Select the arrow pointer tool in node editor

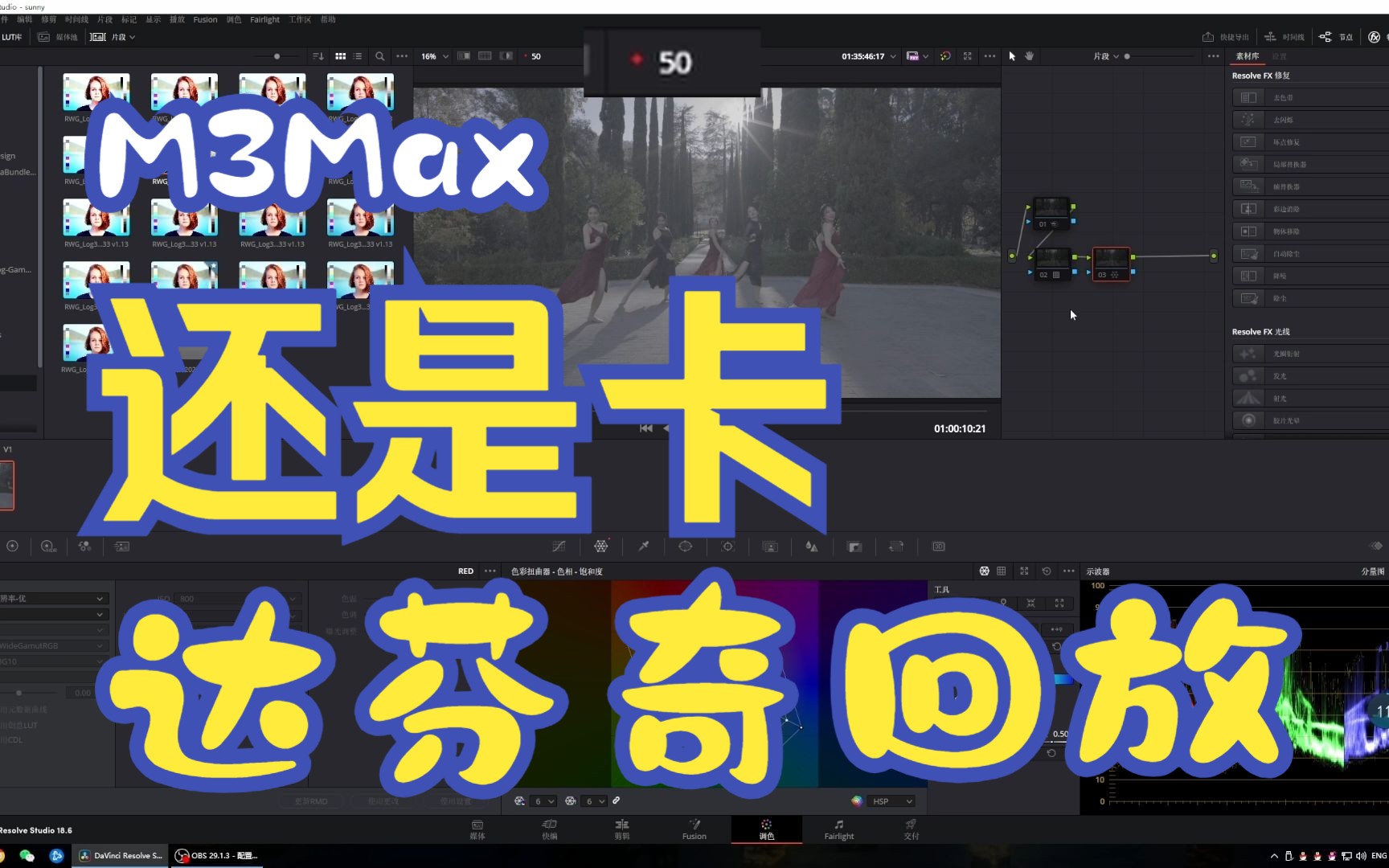coord(1012,56)
